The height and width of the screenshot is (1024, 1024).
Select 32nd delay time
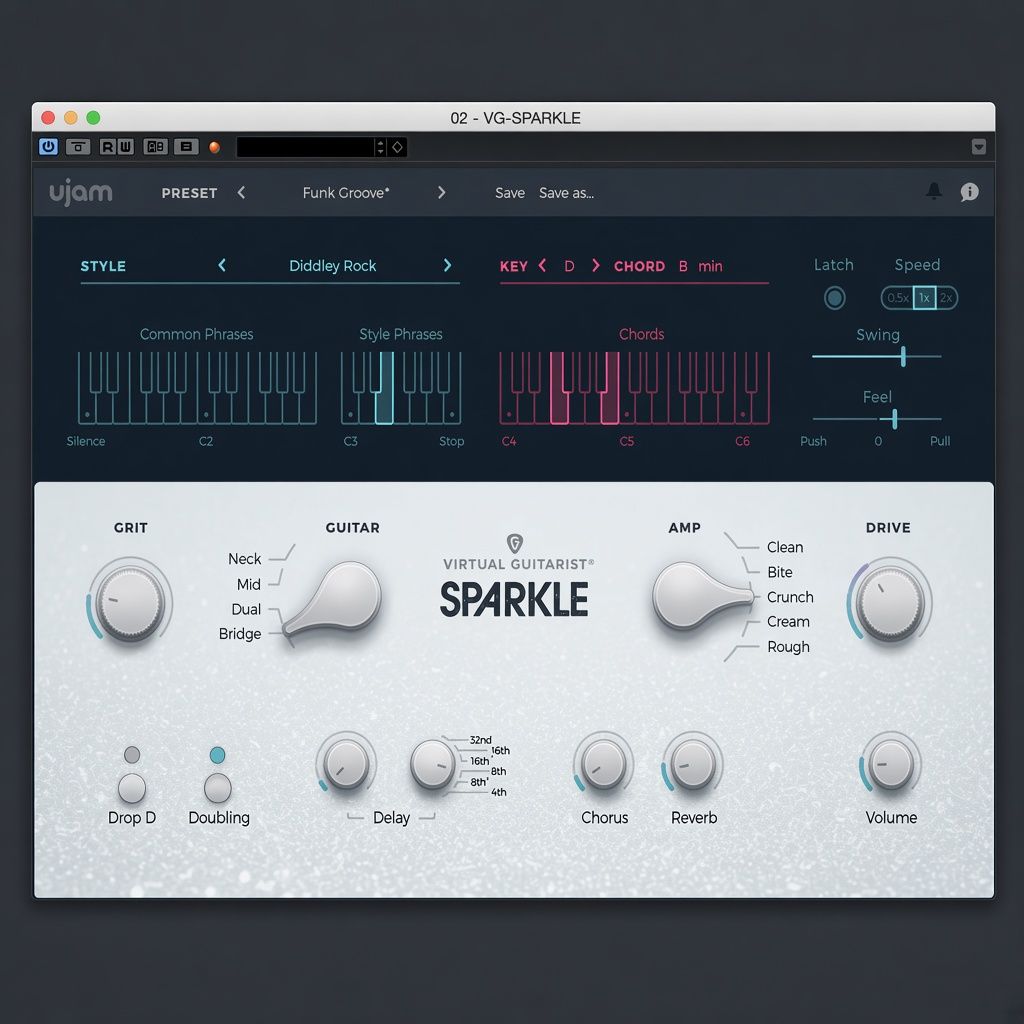point(480,740)
